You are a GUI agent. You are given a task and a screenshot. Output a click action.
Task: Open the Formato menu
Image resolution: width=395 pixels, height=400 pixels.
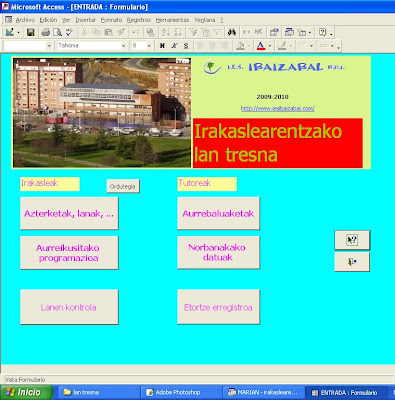[111, 20]
